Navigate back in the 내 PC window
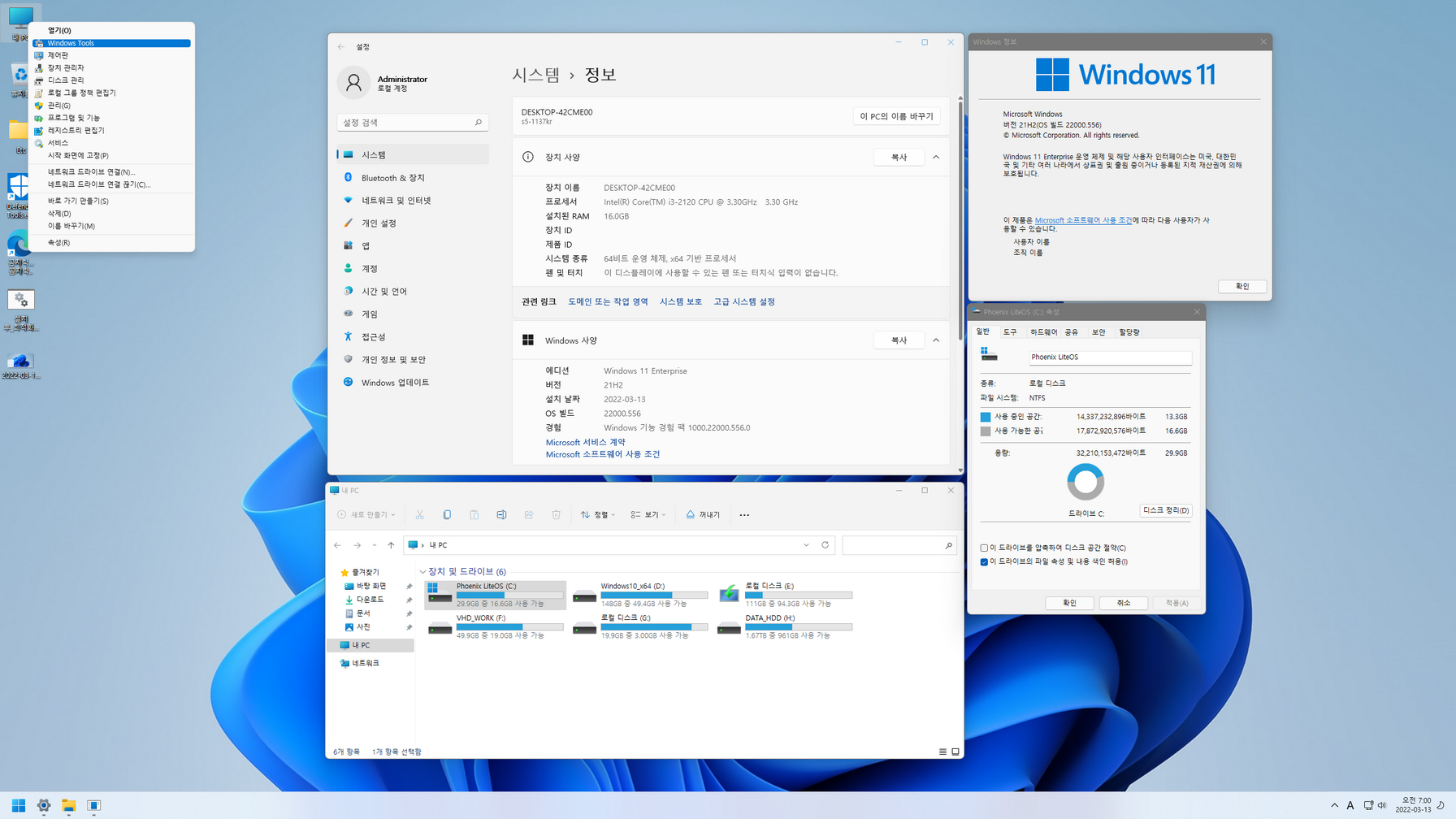The height and width of the screenshot is (819, 1456). (337, 545)
